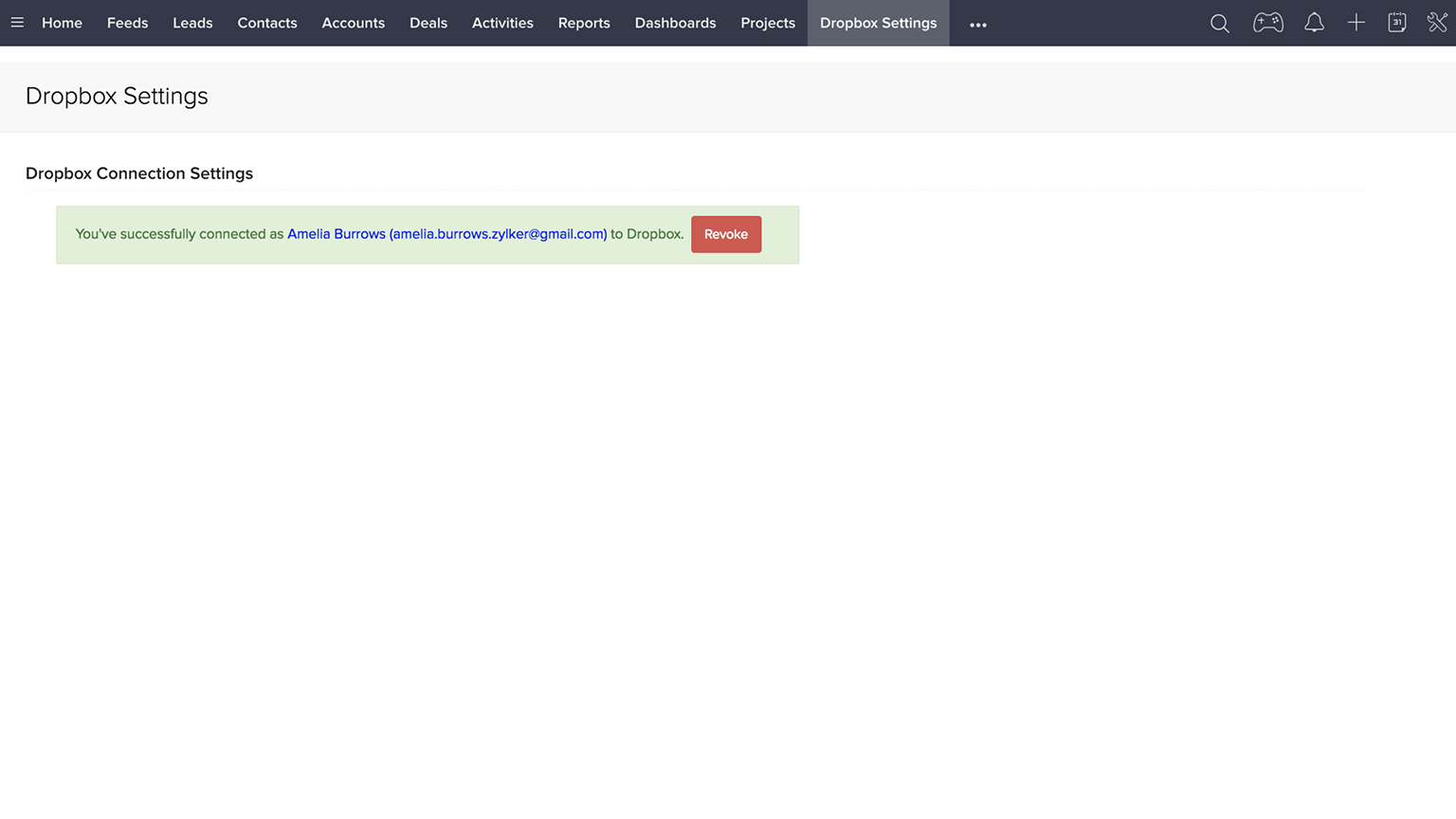Select the Accounts tab
The height and width of the screenshot is (819, 1456).
pyautogui.click(x=353, y=23)
